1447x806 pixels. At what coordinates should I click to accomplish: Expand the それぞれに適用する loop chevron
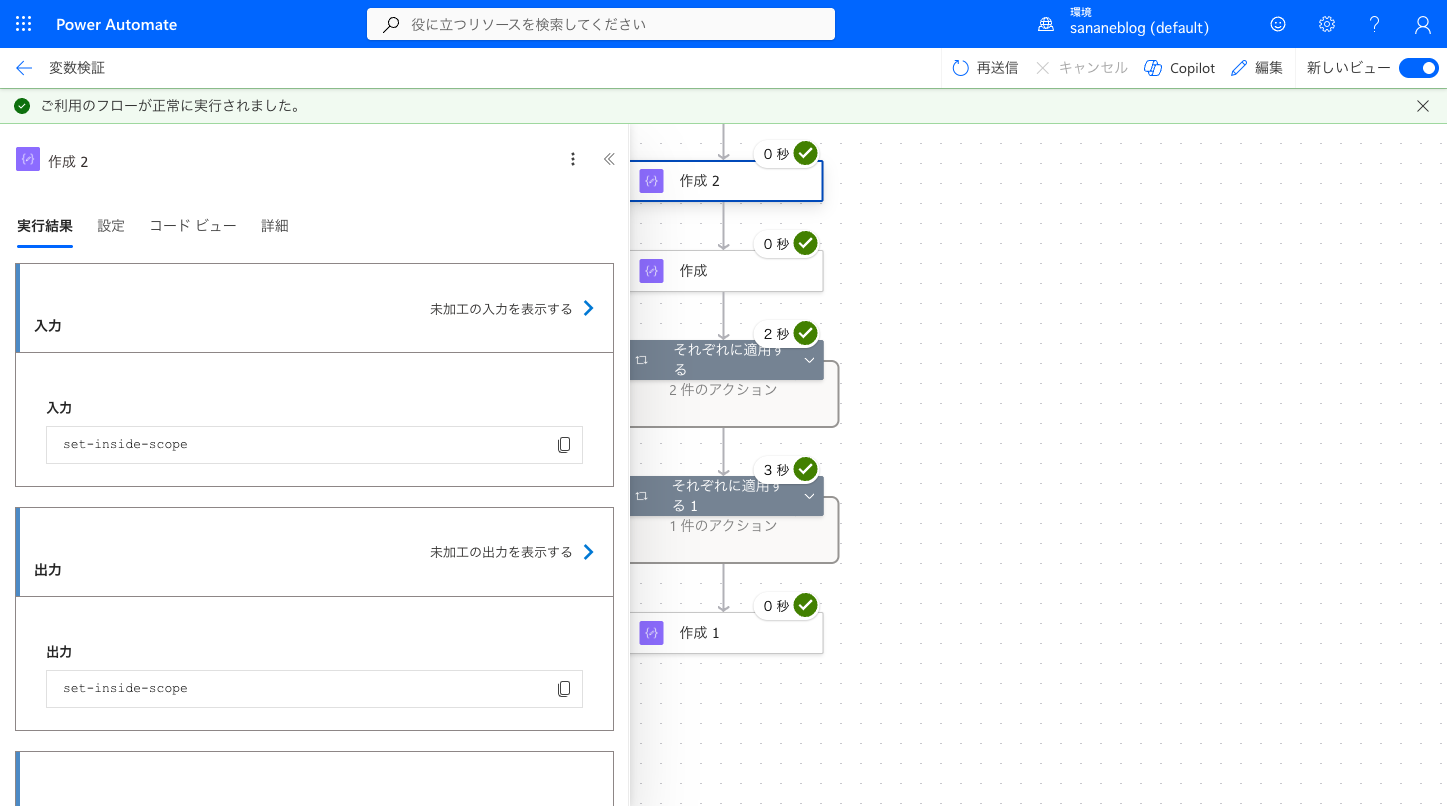coord(809,360)
